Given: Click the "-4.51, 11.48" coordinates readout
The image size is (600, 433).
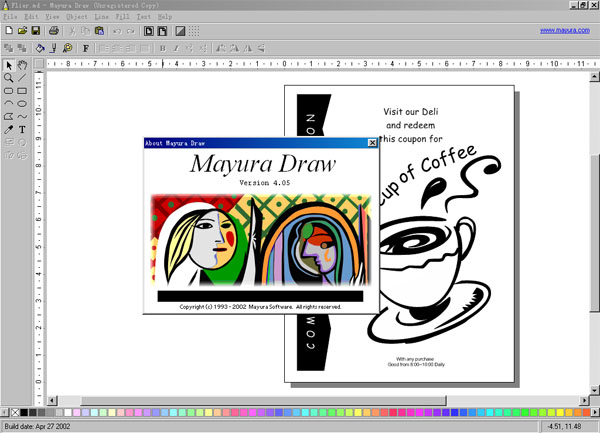Looking at the screenshot, I should 564,426.
